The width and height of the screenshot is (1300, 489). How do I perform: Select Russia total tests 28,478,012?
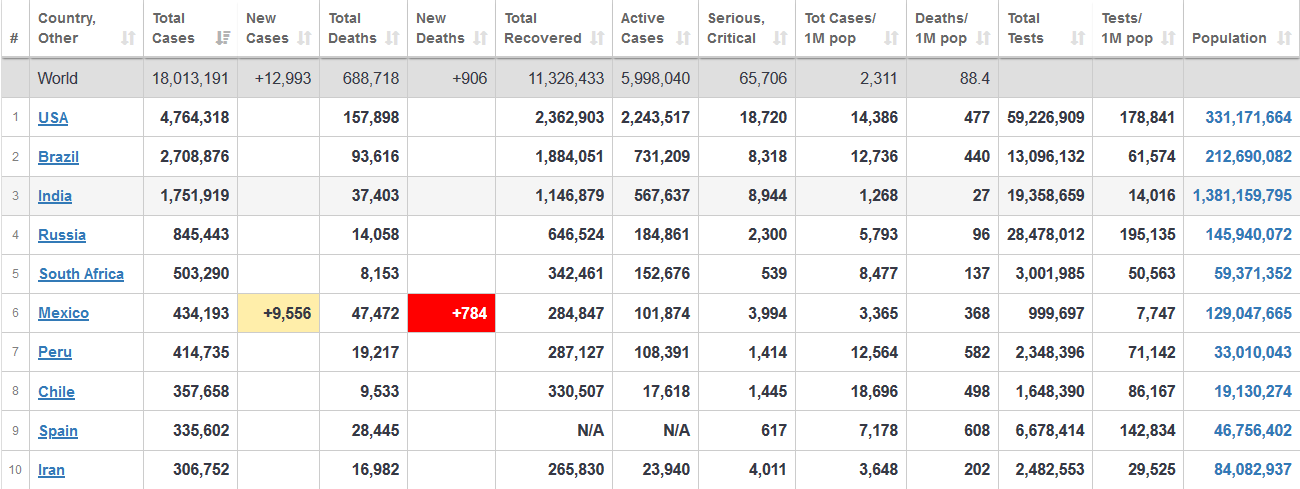click(1045, 235)
